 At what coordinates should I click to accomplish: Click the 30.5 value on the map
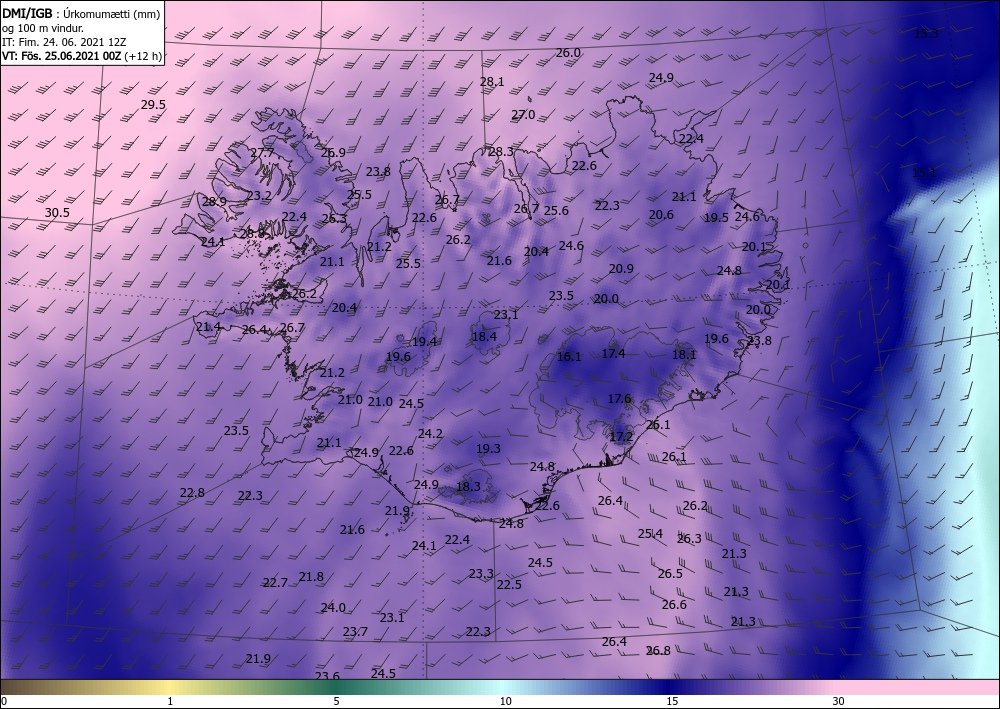point(57,213)
